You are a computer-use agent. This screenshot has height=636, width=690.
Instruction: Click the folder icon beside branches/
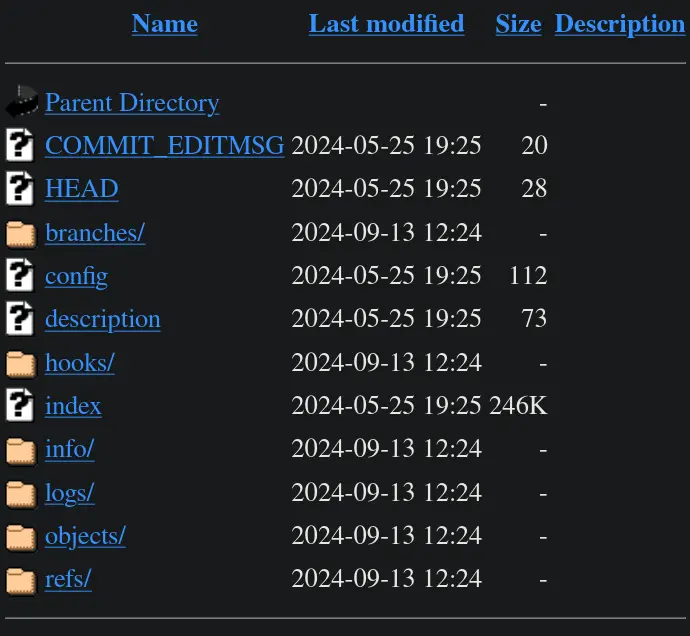20,233
